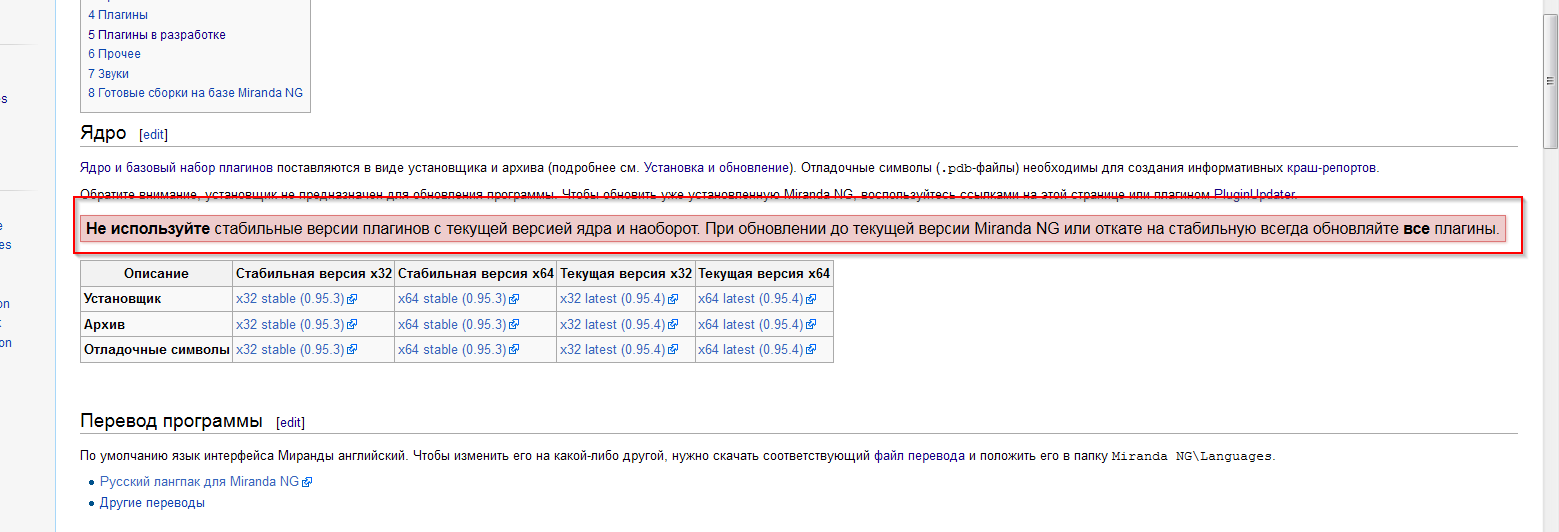Image resolution: width=1559 pixels, height=532 pixels.
Task: Click the Стабильная версия x32 column header
Action: point(314,274)
